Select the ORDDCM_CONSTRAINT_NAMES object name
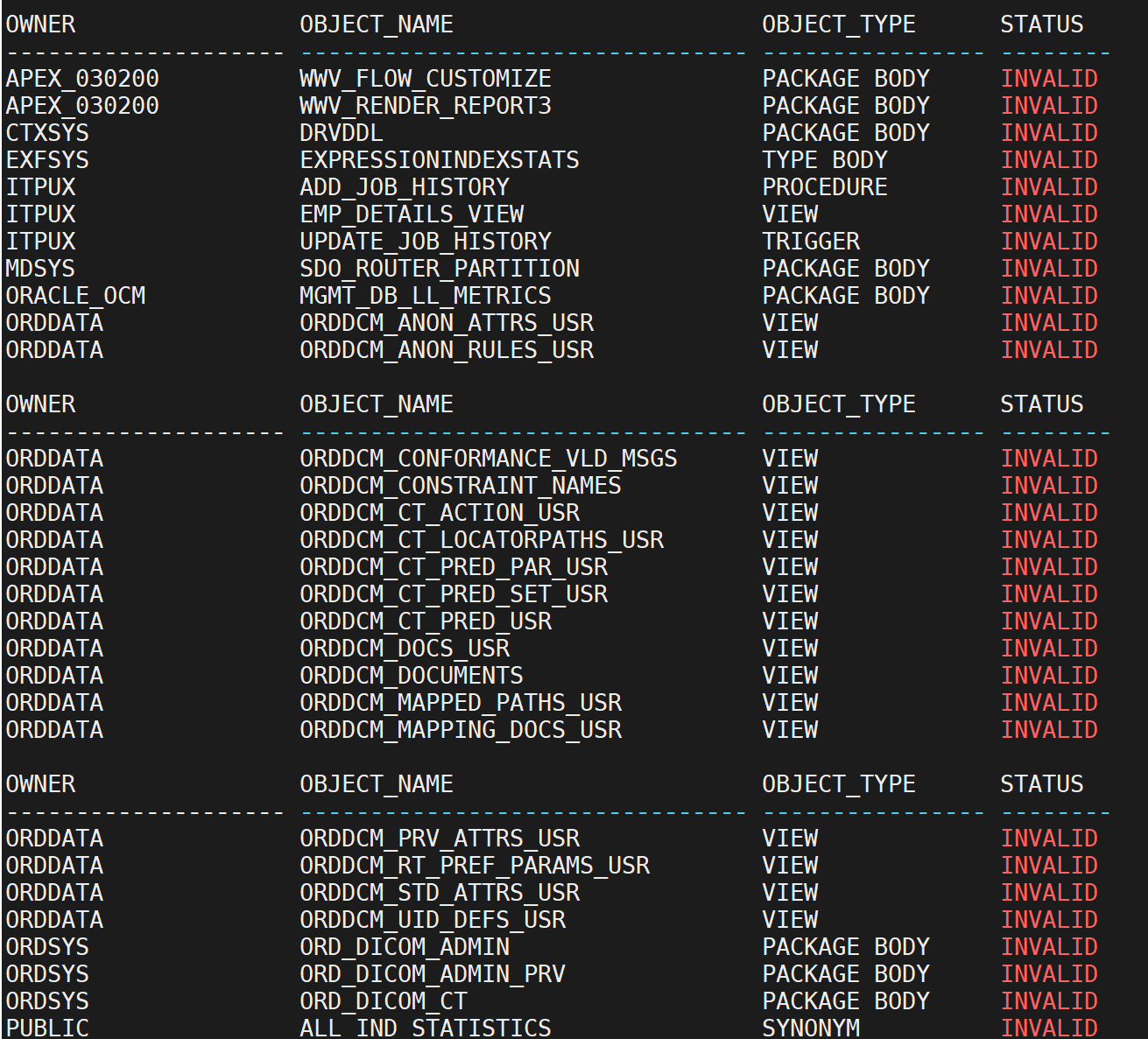The height and width of the screenshot is (1039, 1148). (x=461, y=486)
